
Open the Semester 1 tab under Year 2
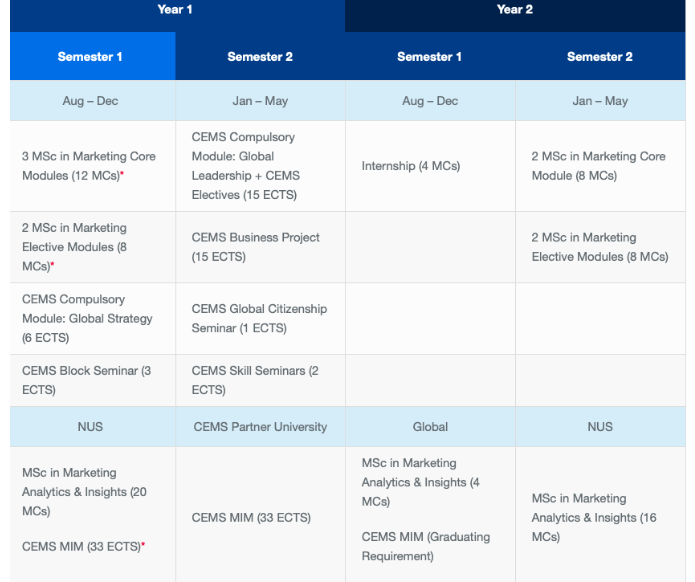430,56
